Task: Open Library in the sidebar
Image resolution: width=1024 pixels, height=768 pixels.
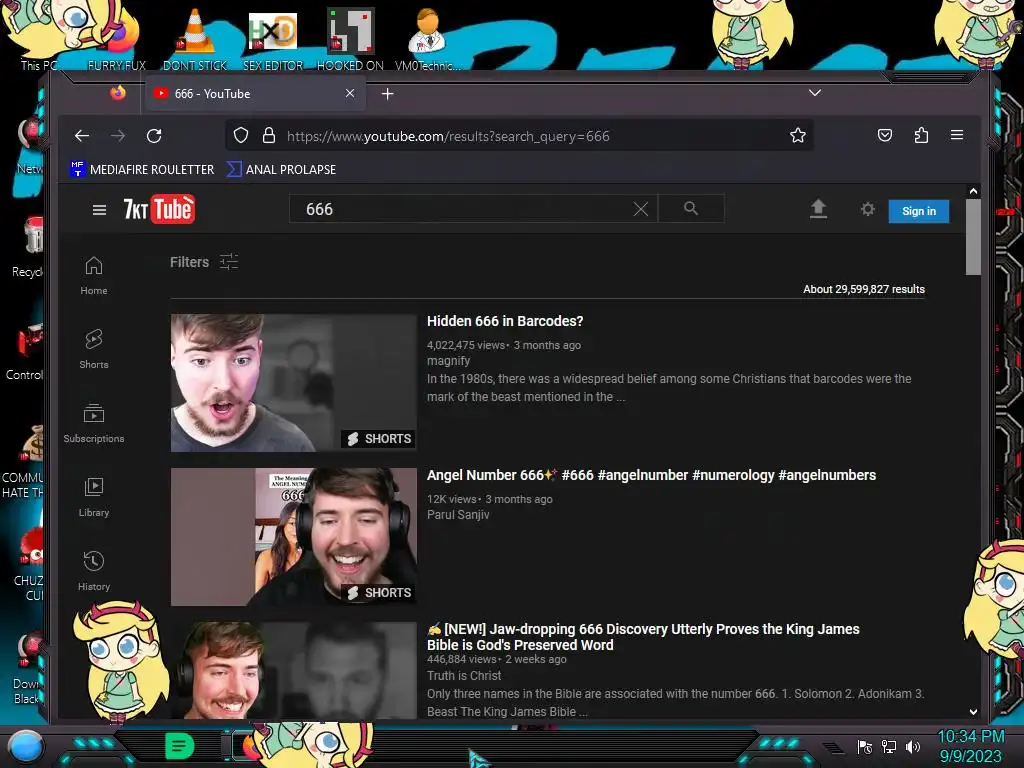Action: [93, 498]
